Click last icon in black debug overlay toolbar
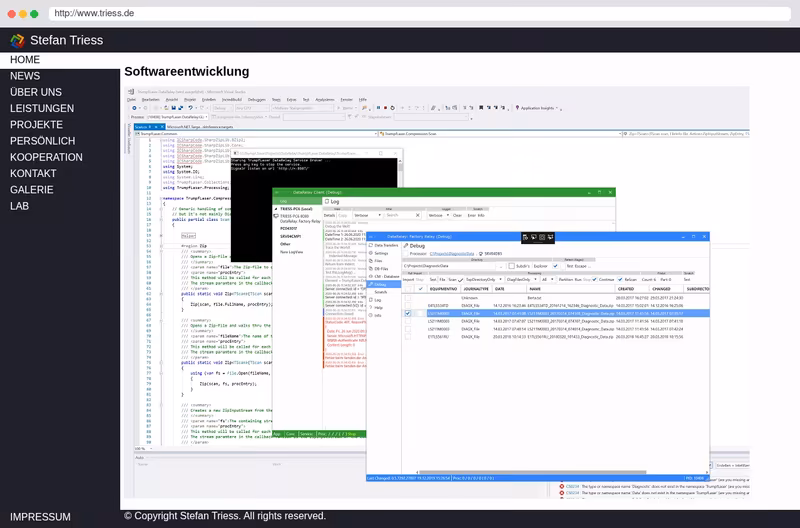The height and width of the screenshot is (528, 800). (x=551, y=237)
